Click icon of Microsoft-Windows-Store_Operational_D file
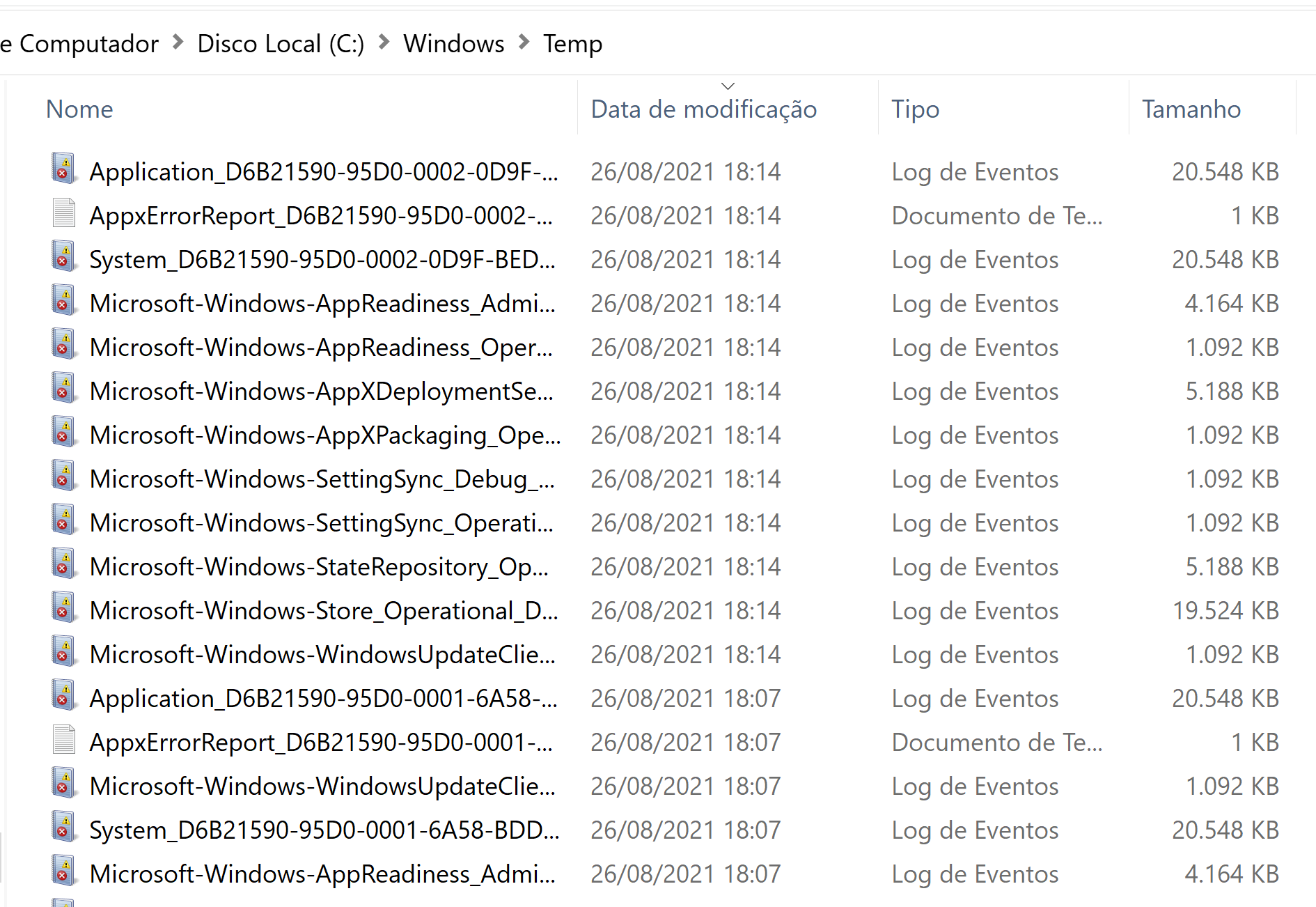 click(64, 607)
